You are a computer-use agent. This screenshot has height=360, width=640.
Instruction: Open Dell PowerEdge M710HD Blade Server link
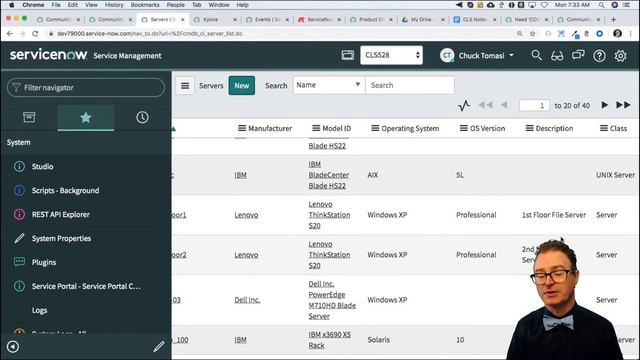point(332,300)
